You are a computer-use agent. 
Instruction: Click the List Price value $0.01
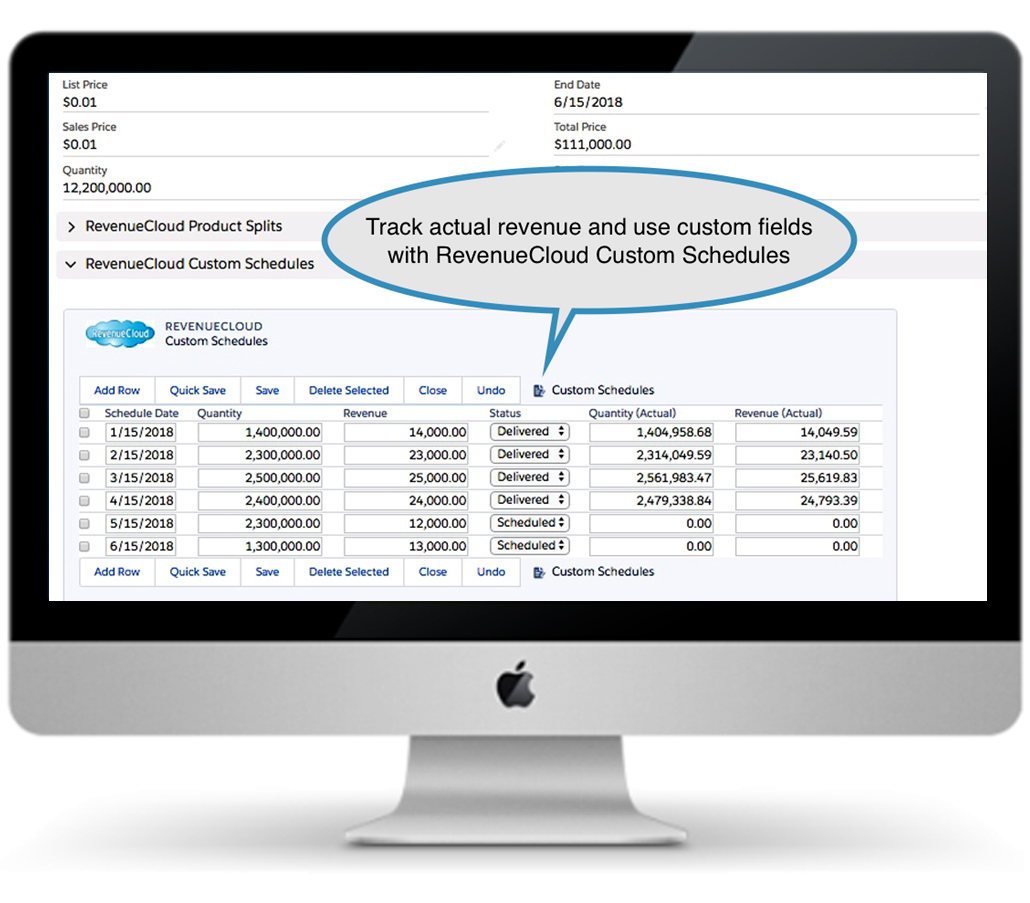click(79, 102)
